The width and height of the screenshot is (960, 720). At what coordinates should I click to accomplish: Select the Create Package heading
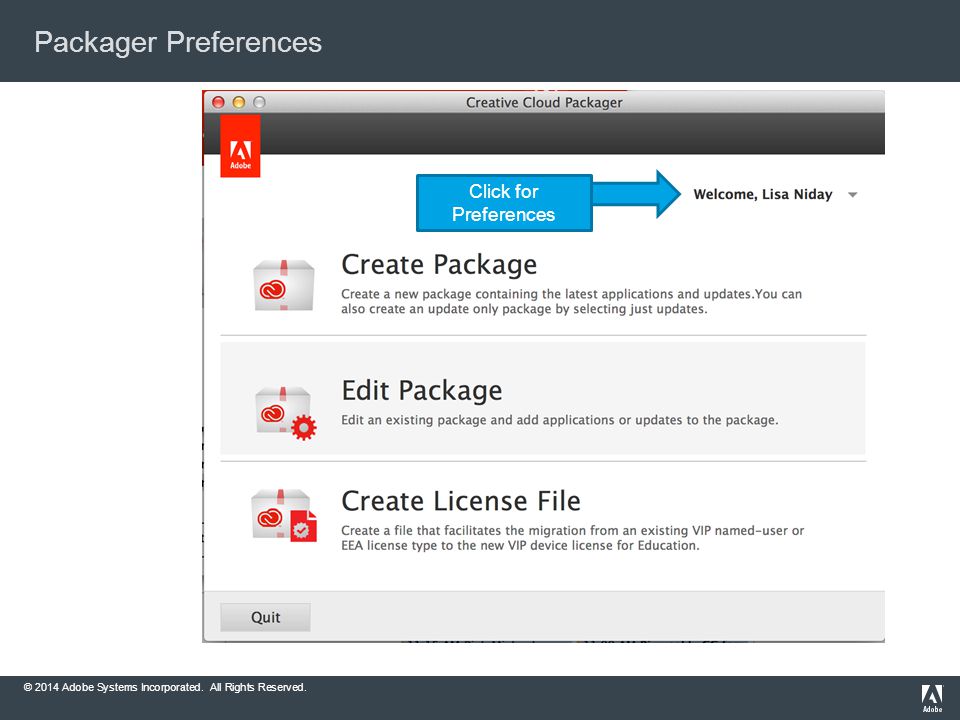coord(439,264)
